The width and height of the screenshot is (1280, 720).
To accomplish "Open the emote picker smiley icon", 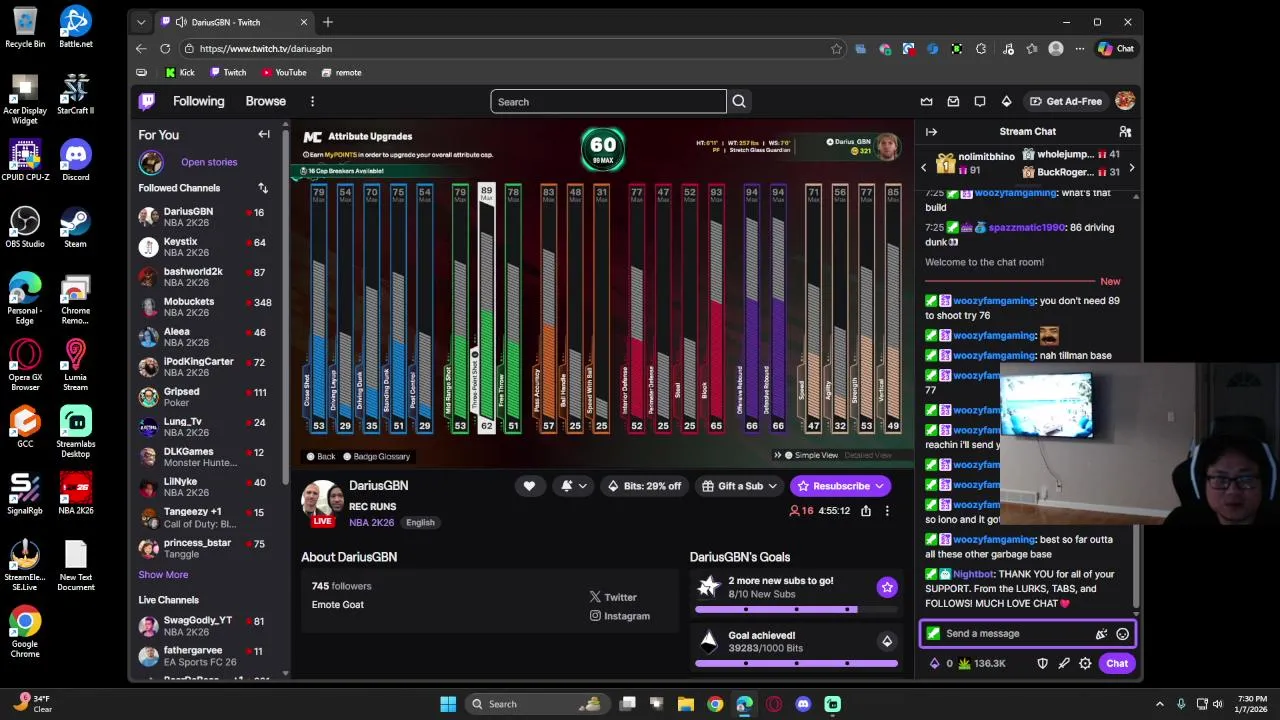I will pos(1122,634).
